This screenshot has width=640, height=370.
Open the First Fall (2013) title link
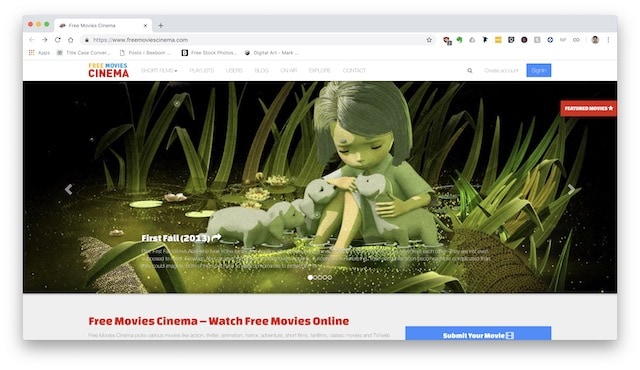click(181, 238)
